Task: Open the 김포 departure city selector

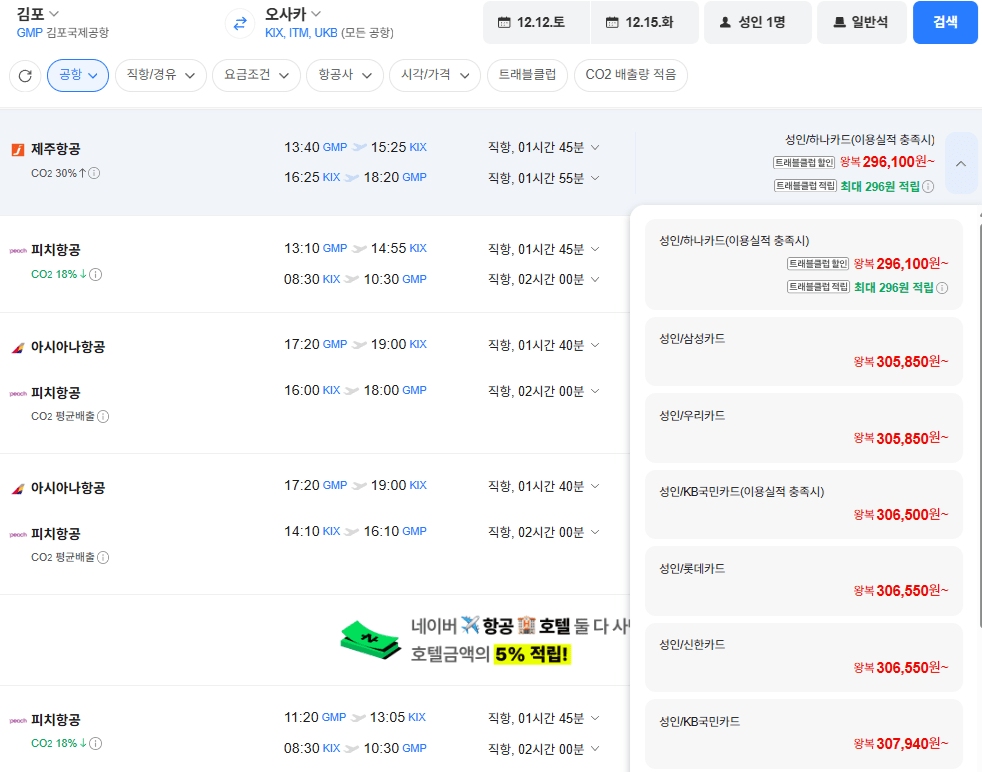Action: click(38, 13)
